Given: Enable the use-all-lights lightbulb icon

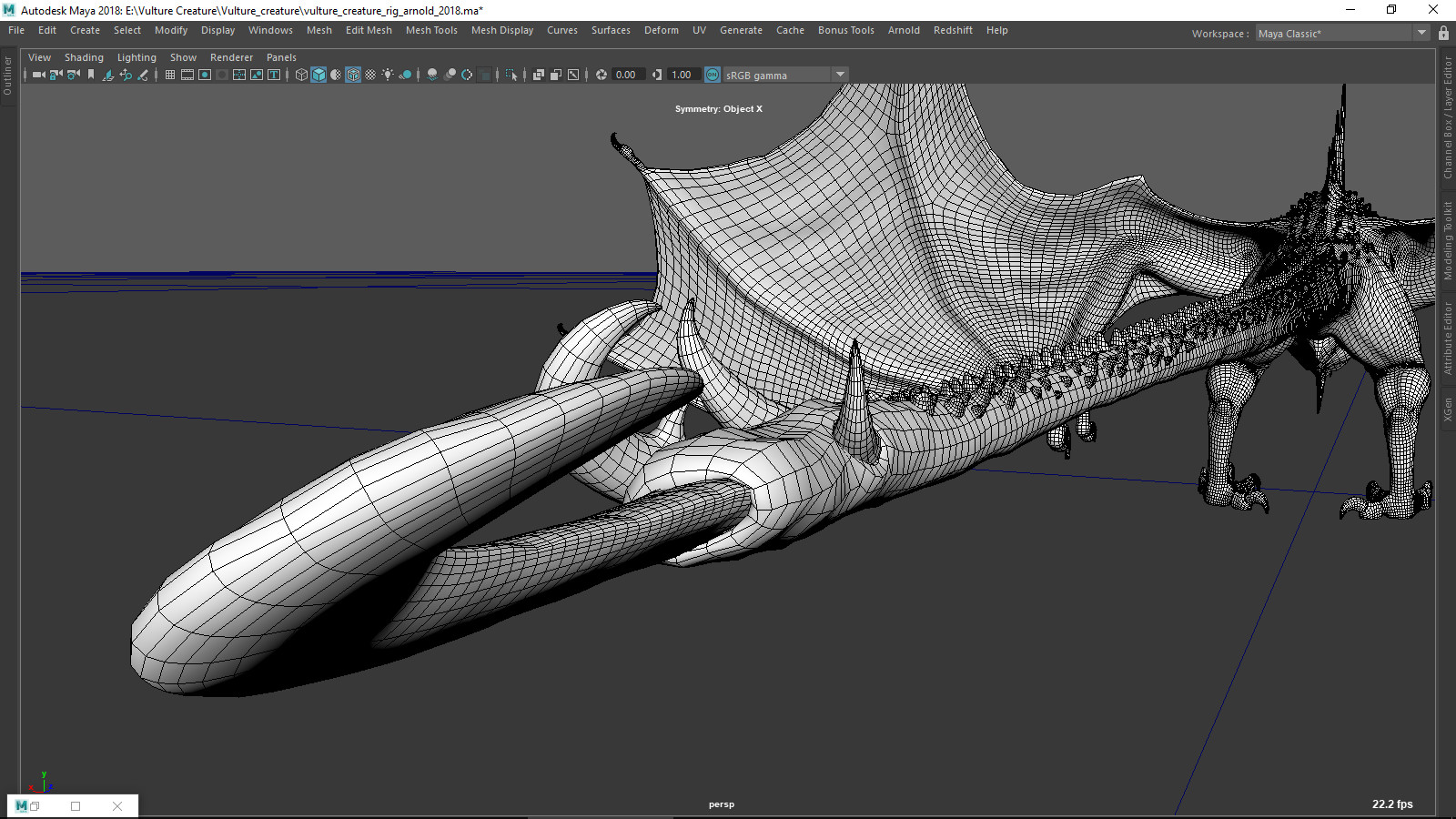Looking at the screenshot, I should [x=388, y=75].
